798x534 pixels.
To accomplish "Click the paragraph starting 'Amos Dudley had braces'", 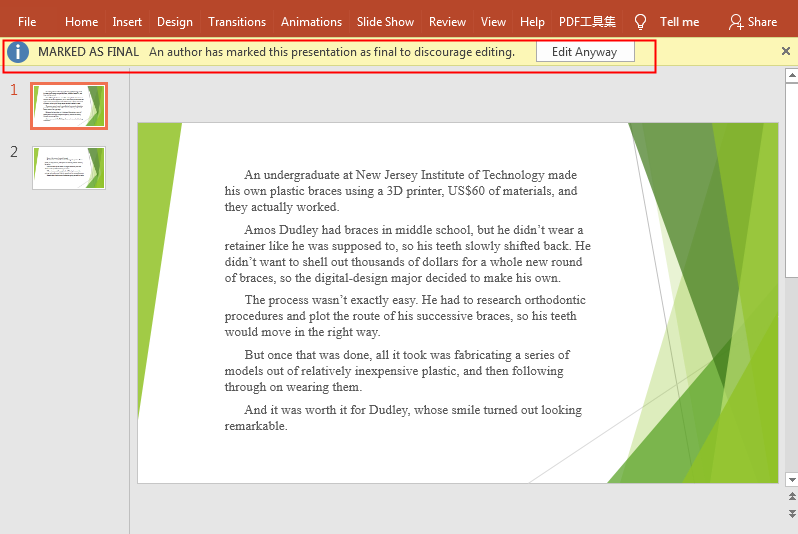I will click(408, 254).
